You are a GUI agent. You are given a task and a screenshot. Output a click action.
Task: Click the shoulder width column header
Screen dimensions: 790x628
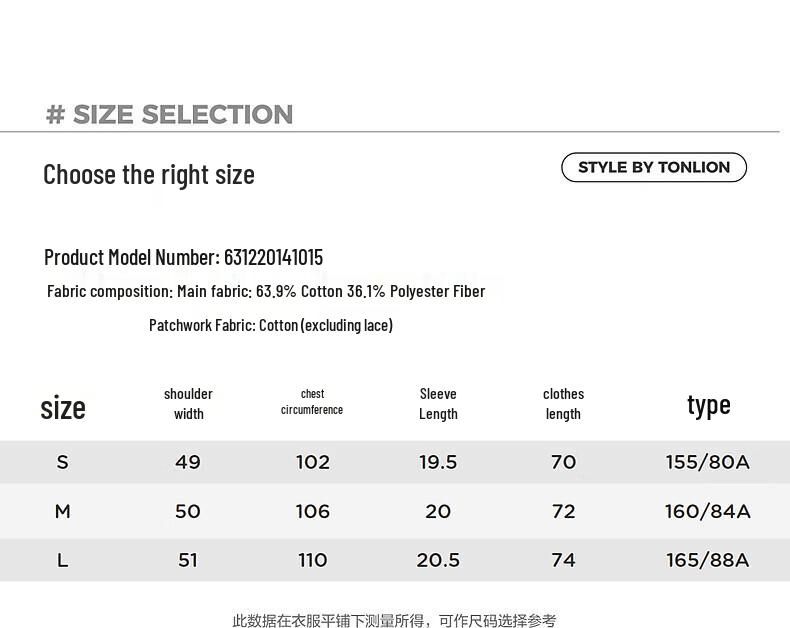(188, 404)
